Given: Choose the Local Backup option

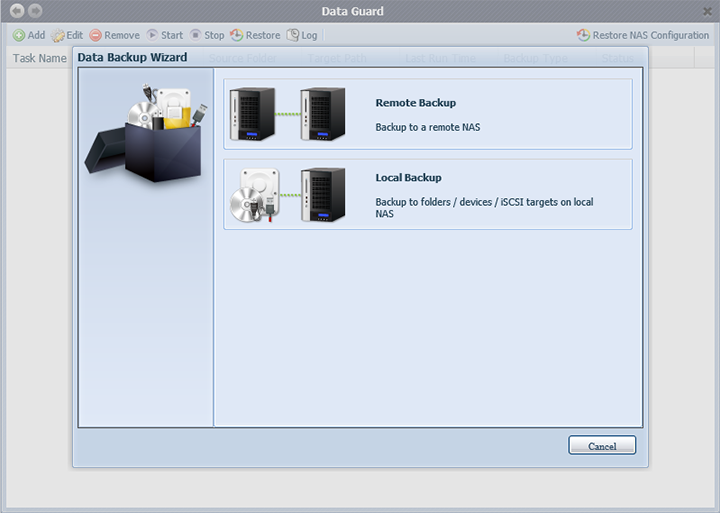Looking at the screenshot, I should point(427,194).
